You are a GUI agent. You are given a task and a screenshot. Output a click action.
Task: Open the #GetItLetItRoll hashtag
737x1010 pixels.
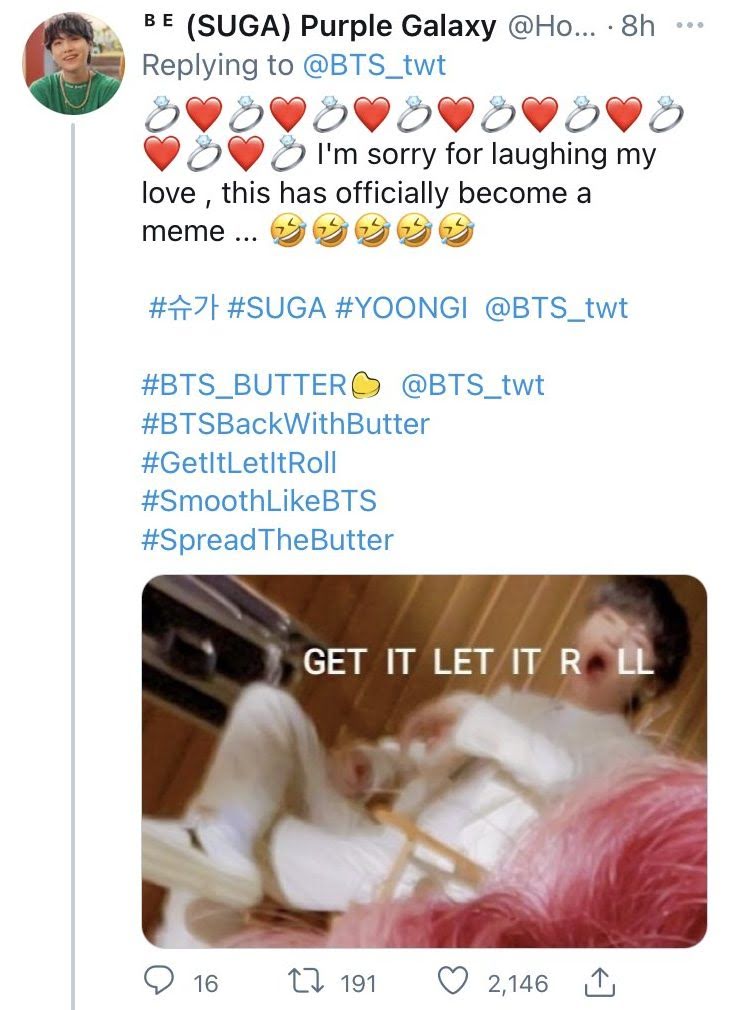point(239,462)
